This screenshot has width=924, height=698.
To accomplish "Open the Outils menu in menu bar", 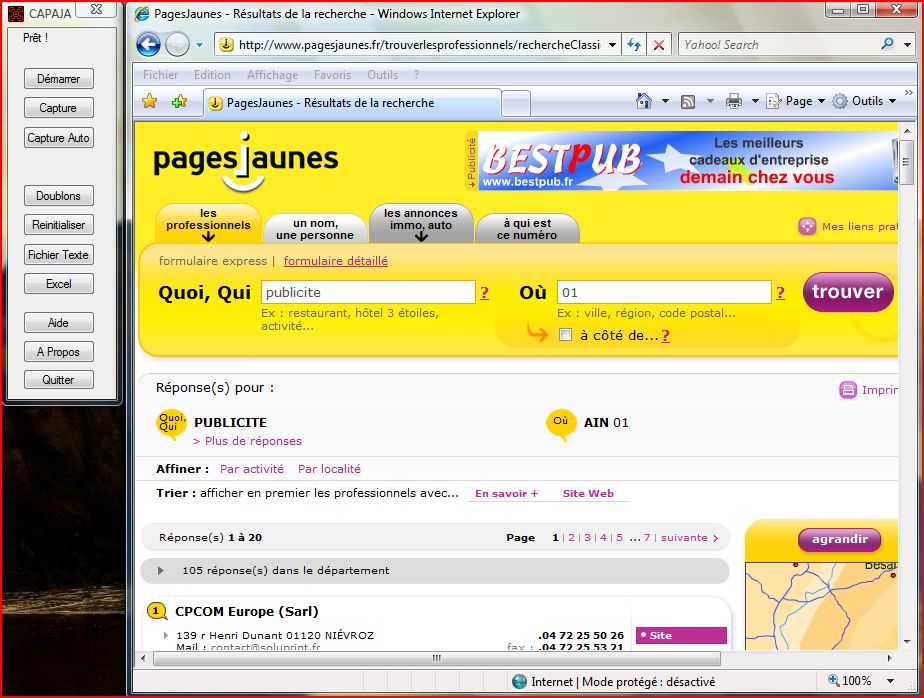I will pyautogui.click(x=382, y=75).
